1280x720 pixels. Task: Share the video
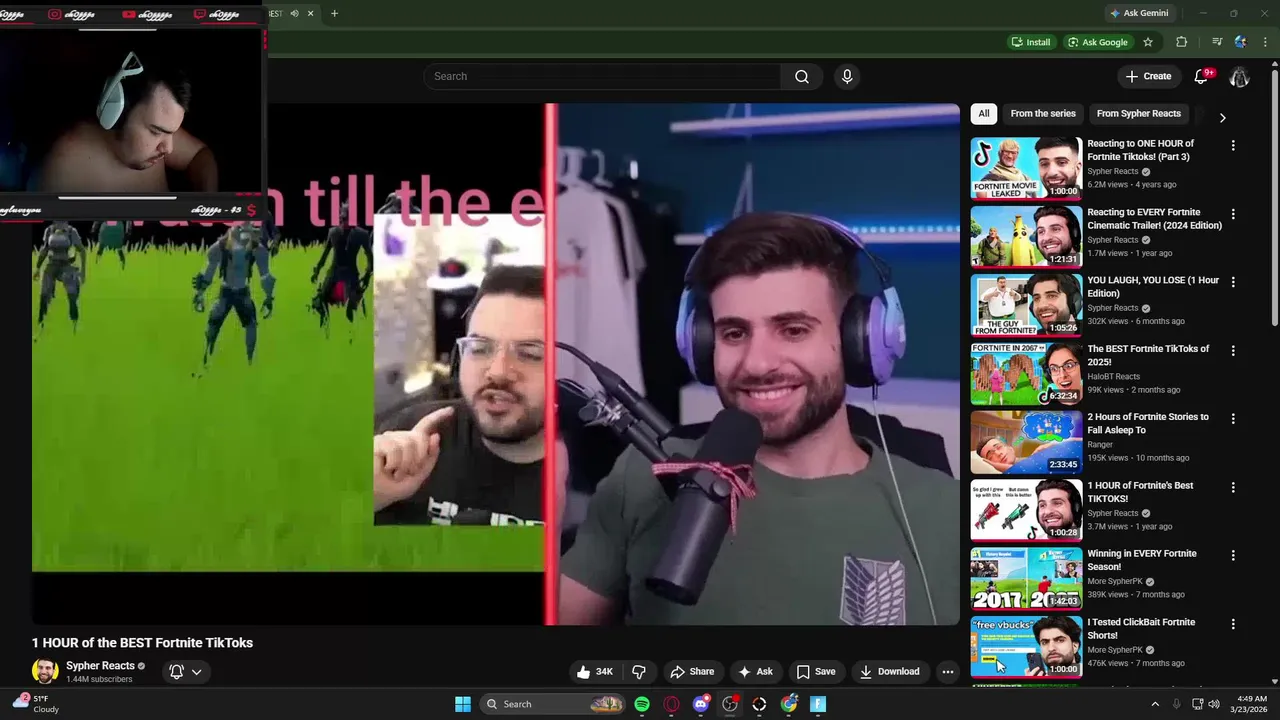click(x=692, y=672)
